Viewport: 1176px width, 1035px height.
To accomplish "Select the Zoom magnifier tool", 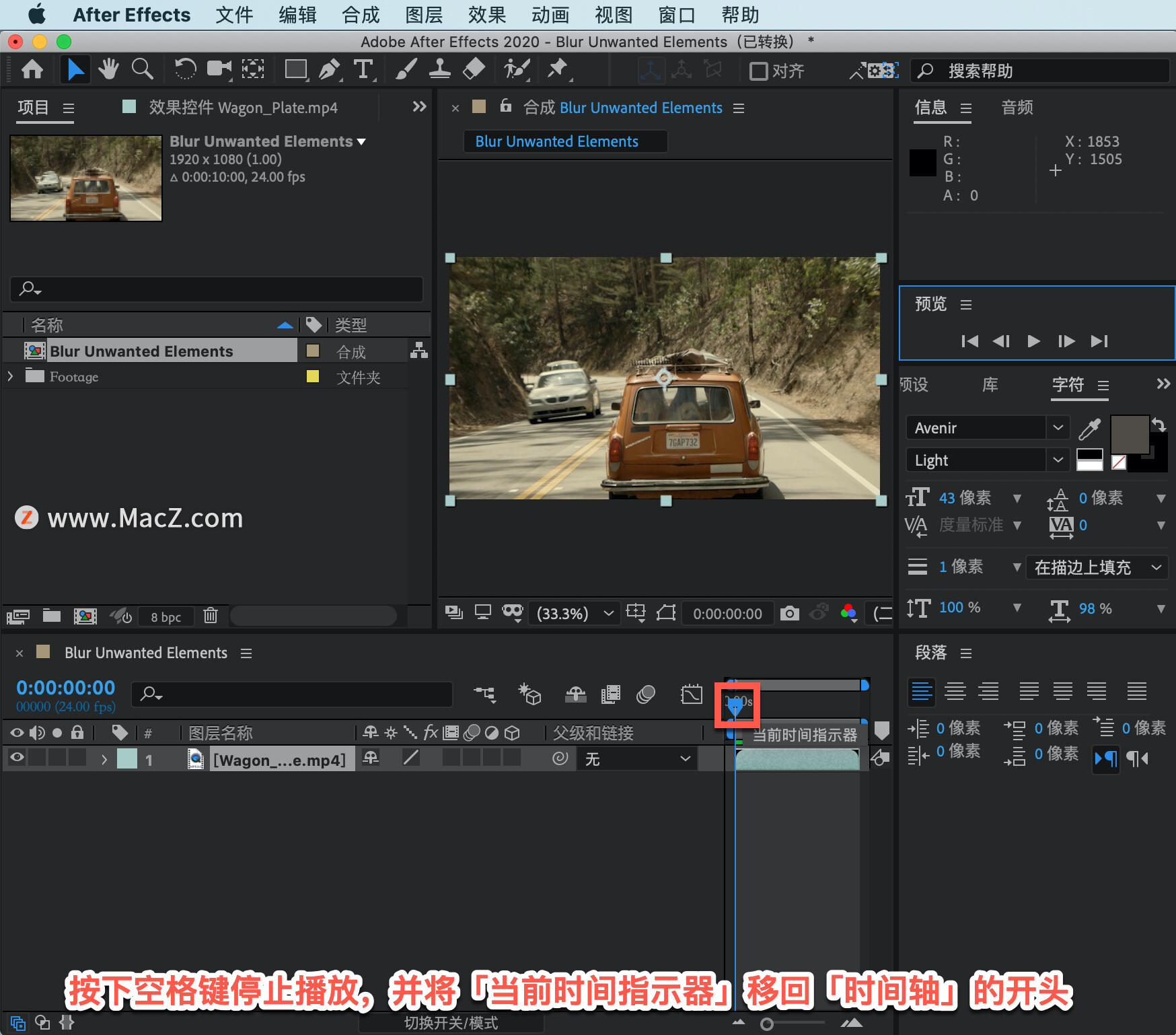I will (142, 69).
